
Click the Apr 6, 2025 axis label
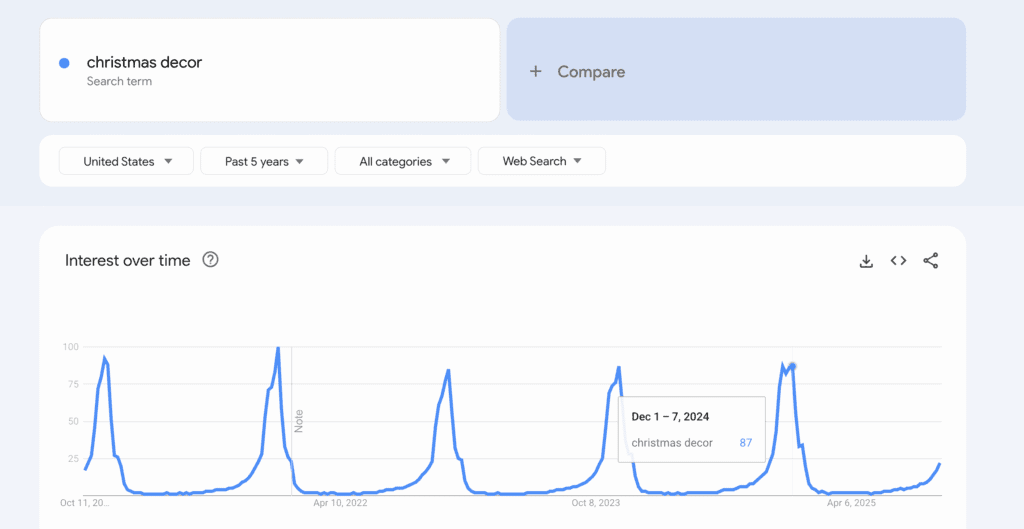[851, 503]
